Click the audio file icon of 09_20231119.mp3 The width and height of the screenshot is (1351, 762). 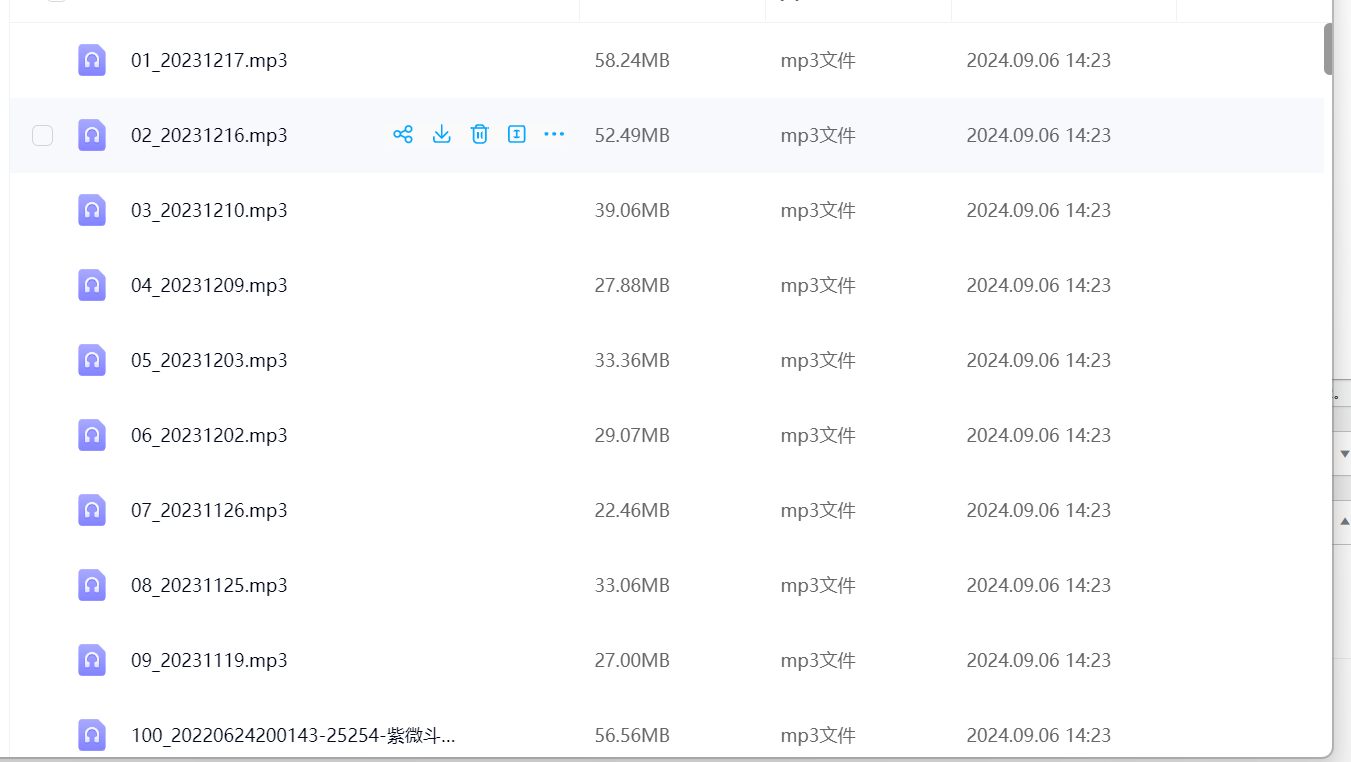pos(92,660)
